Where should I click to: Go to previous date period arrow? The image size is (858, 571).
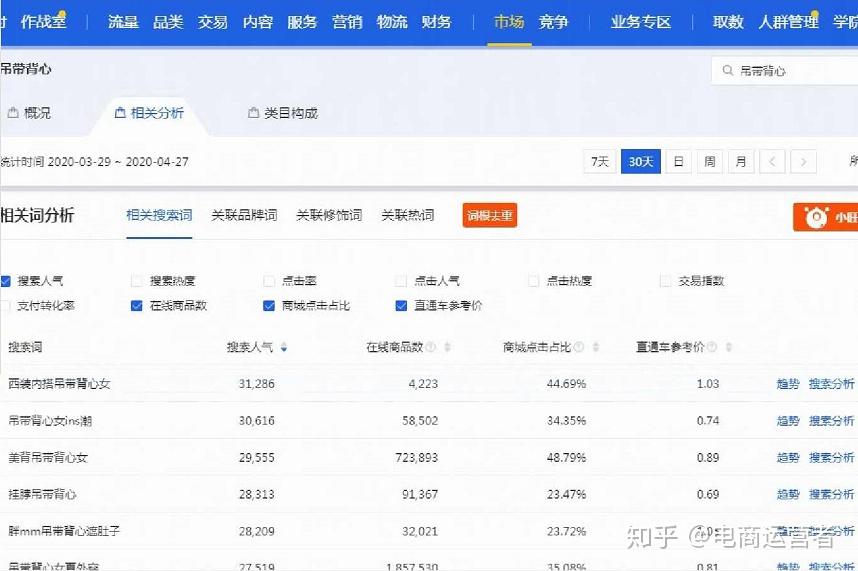coord(772,161)
